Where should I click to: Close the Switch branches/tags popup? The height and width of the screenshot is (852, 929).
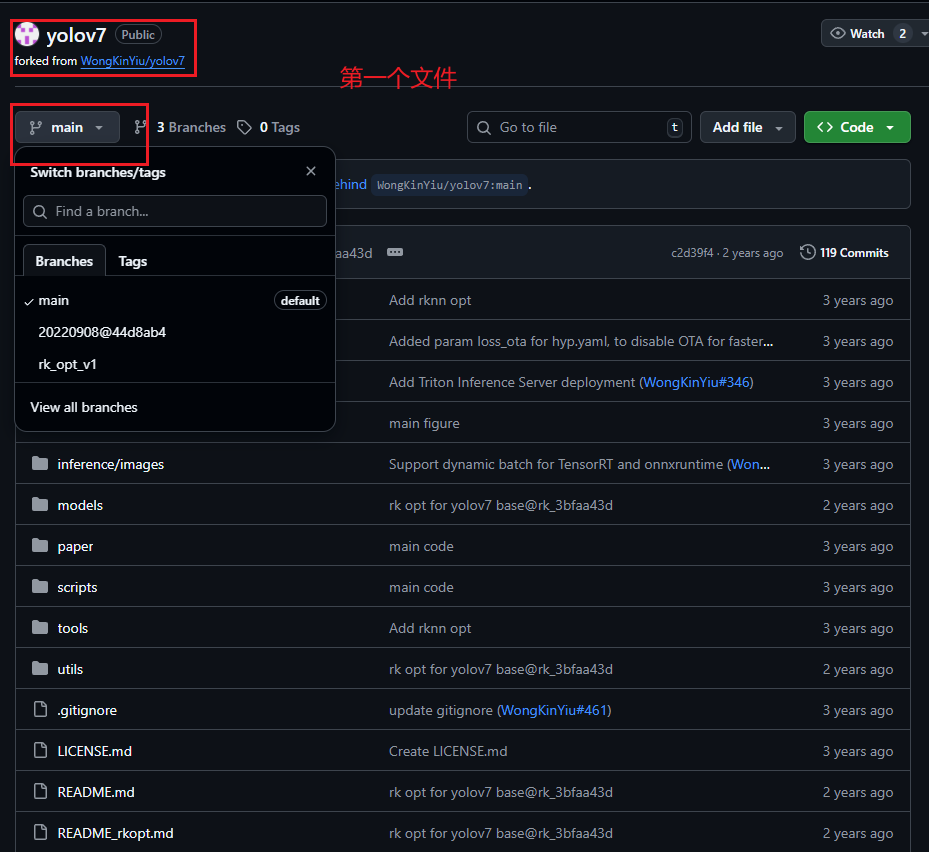pos(310,171)
